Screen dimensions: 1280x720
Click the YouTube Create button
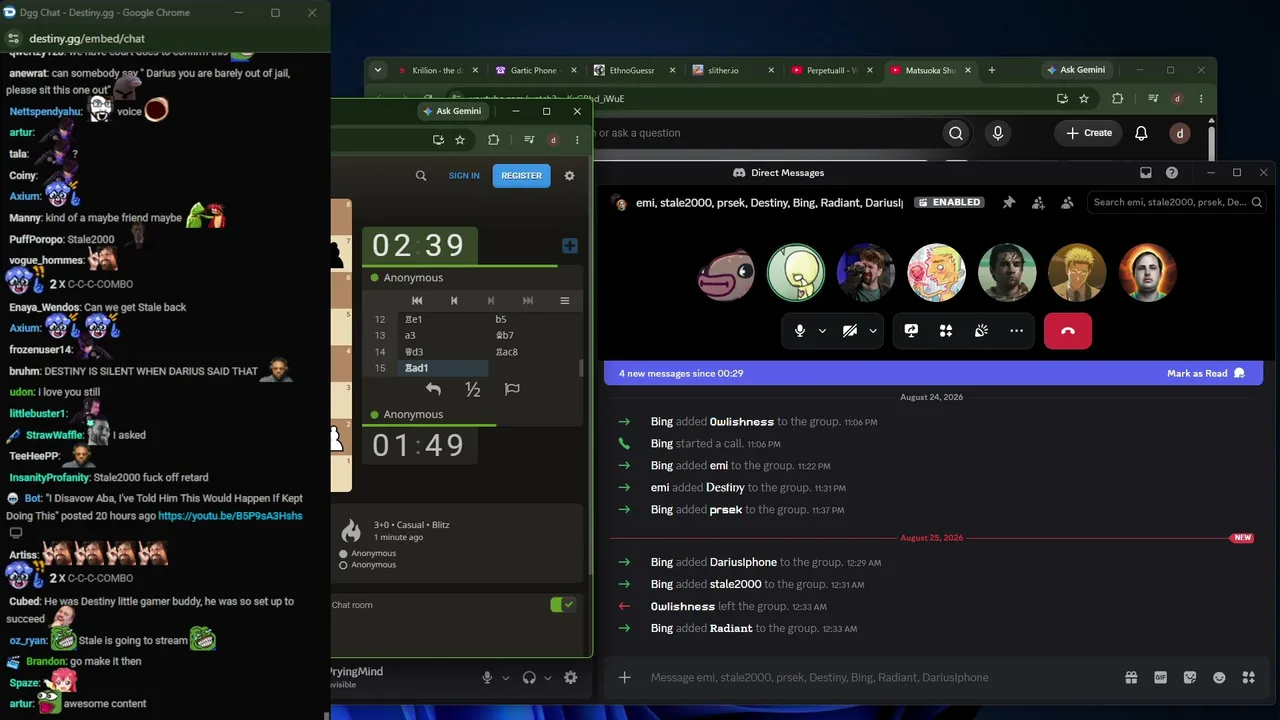(x=1088, y=133)
